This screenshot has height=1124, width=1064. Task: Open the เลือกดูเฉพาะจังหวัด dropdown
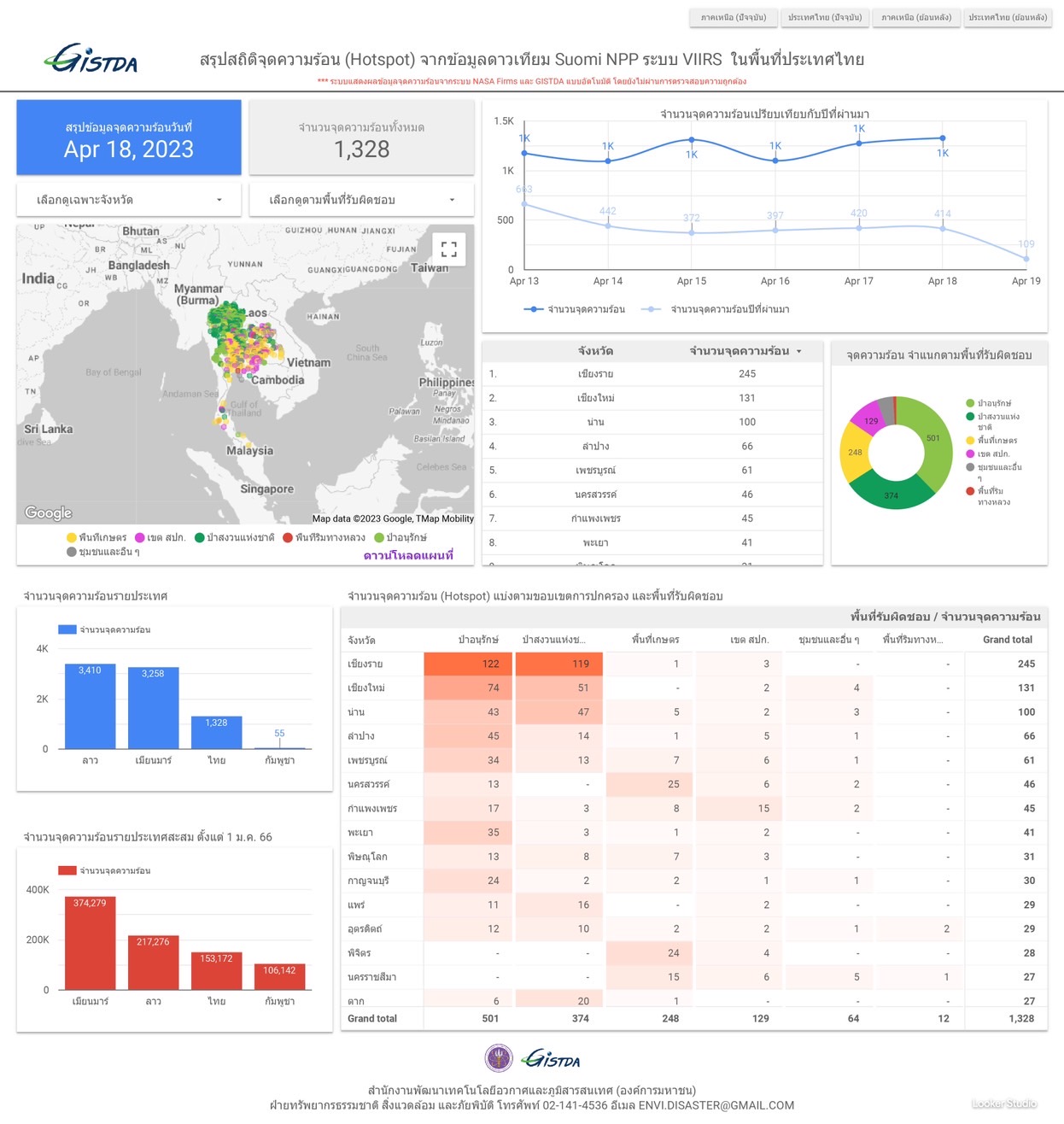(129, 200)
